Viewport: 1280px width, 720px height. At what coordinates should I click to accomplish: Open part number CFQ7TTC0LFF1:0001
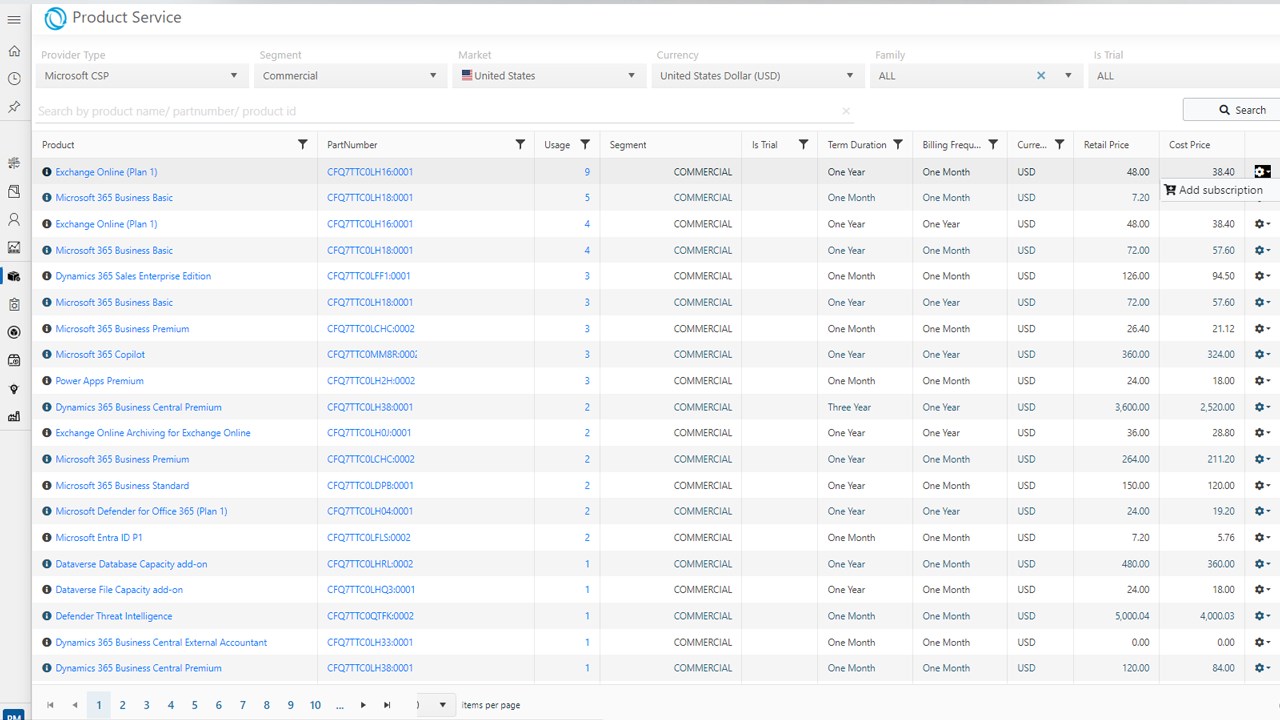click(x=369, y=276)
